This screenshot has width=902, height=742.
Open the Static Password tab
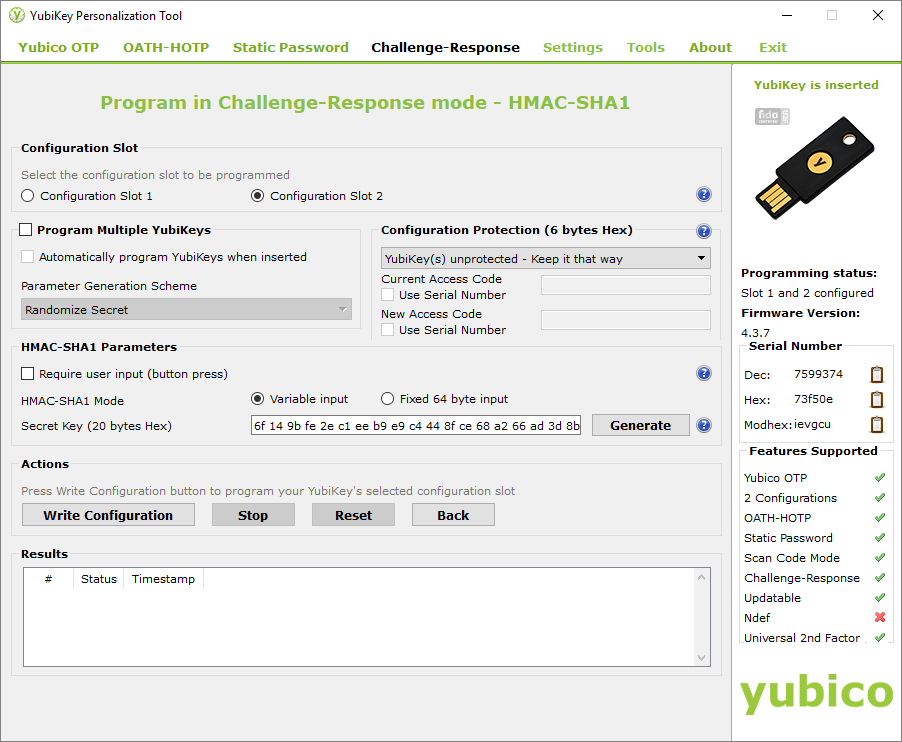point(290,47)
